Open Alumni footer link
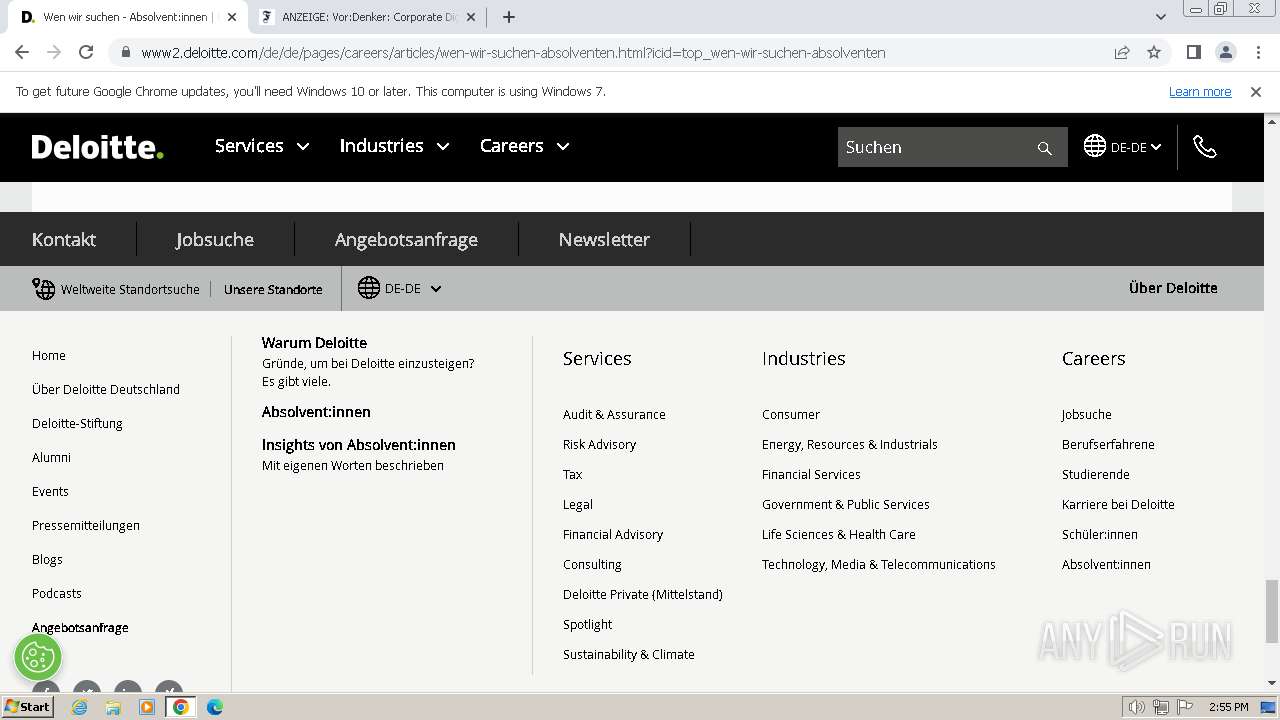 pos(51,457)
